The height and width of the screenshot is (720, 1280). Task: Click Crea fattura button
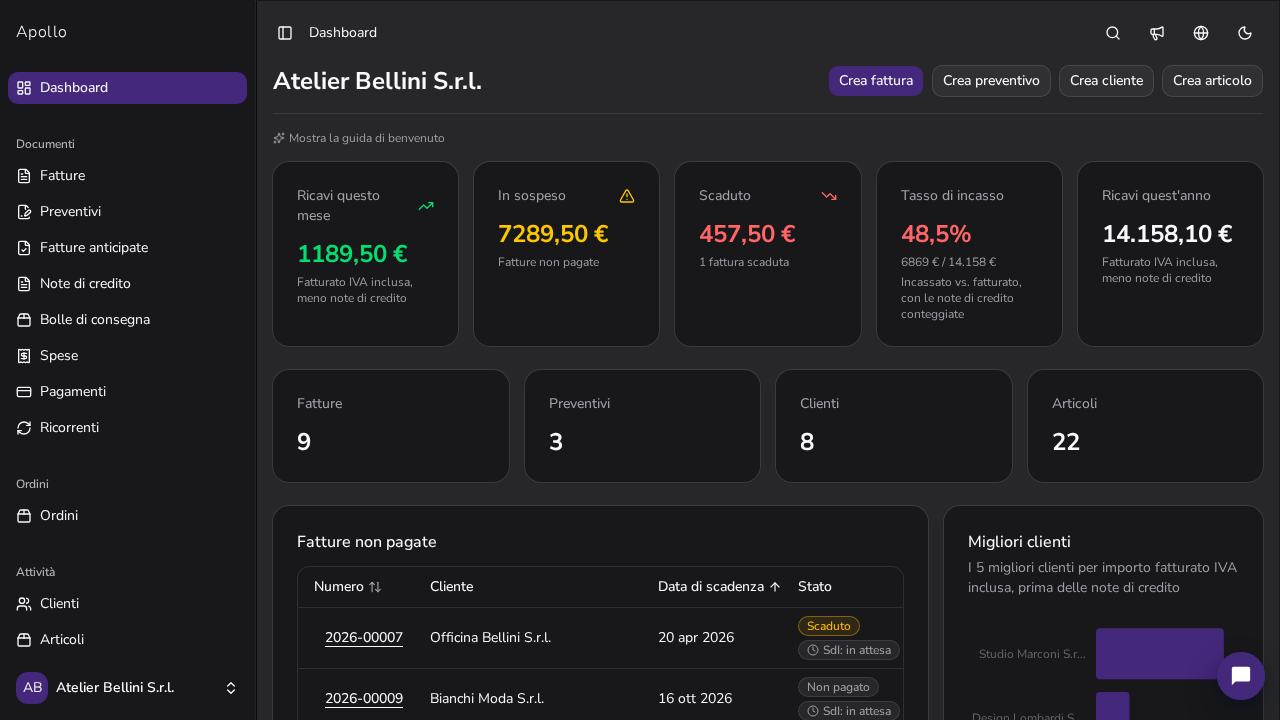(876, 81)
